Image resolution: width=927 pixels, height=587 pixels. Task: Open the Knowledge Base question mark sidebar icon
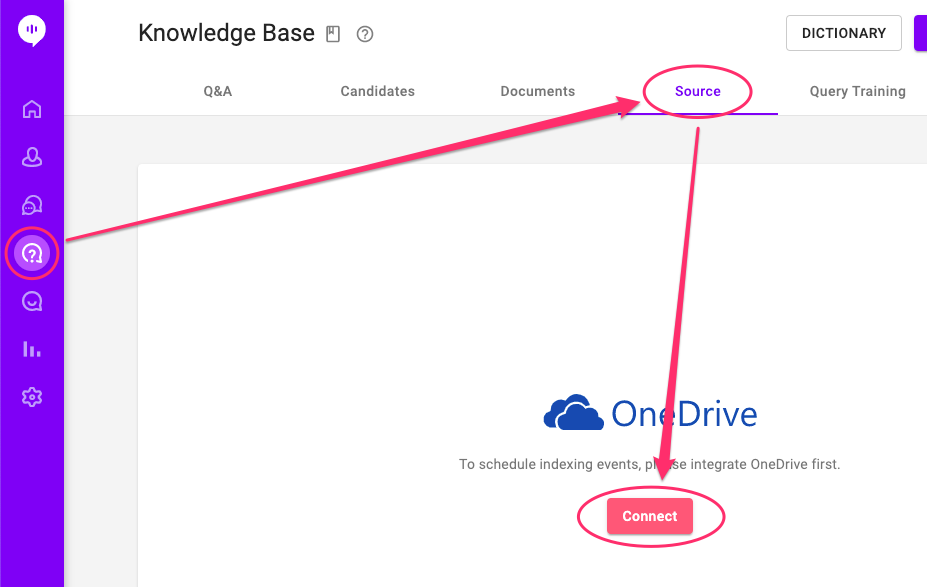[32, 254]
